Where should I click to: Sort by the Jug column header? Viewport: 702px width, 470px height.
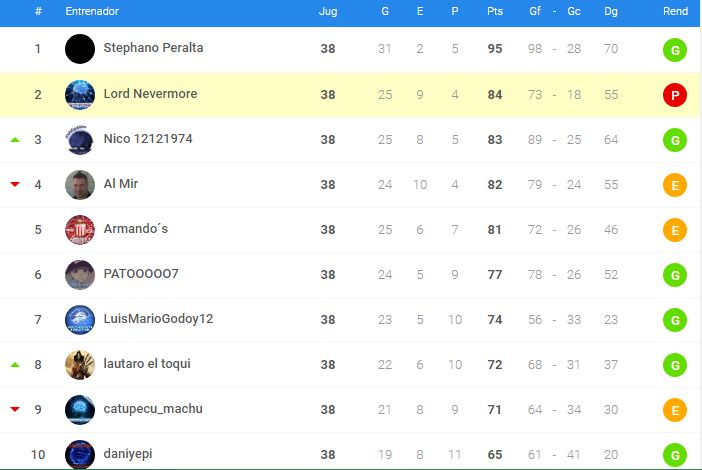[x=328, y=11]
